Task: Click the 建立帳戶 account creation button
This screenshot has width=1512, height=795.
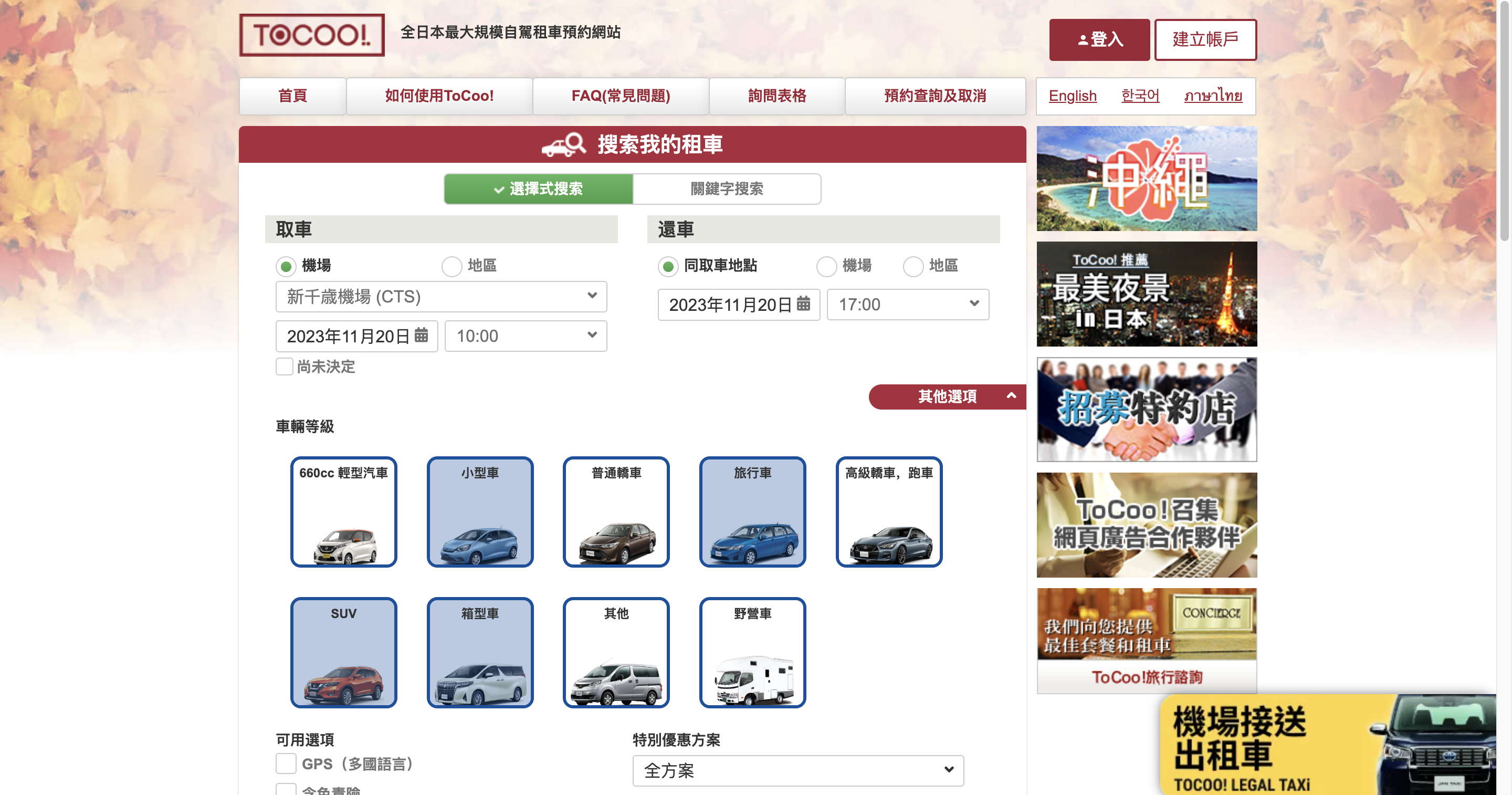Action: coord(1205,39)
